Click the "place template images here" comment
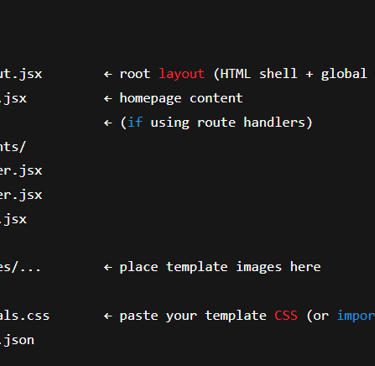 coord(220,267)
